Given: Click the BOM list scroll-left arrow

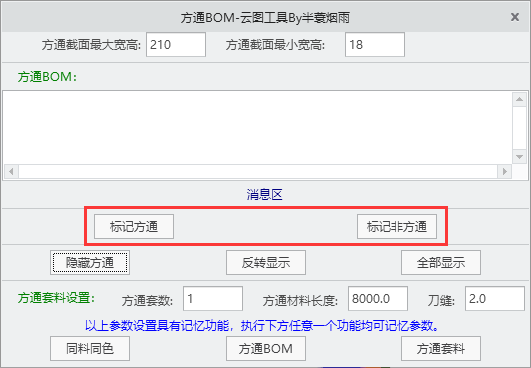Looking at the screenshot, I should coord(11,171).
